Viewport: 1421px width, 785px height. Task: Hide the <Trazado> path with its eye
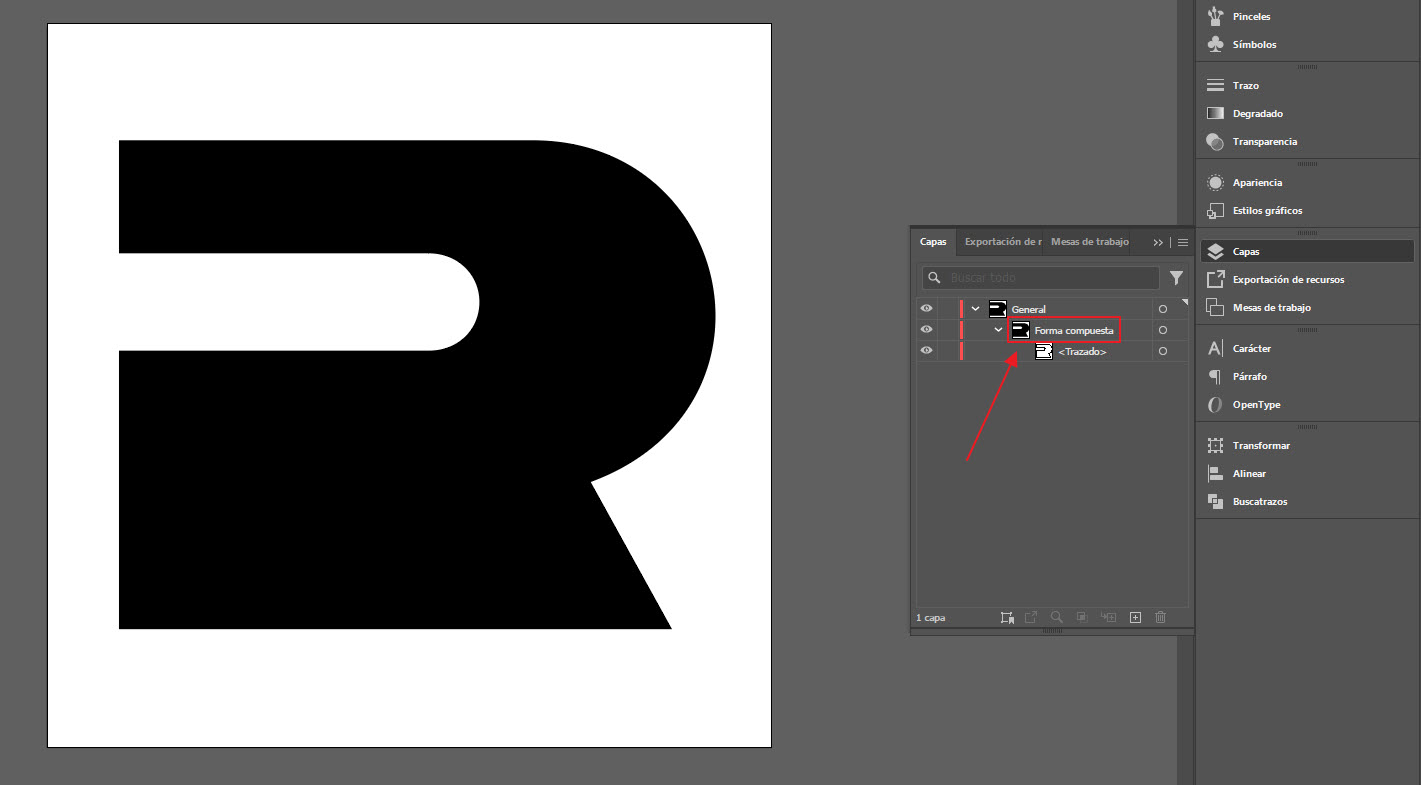coord(927,351)
